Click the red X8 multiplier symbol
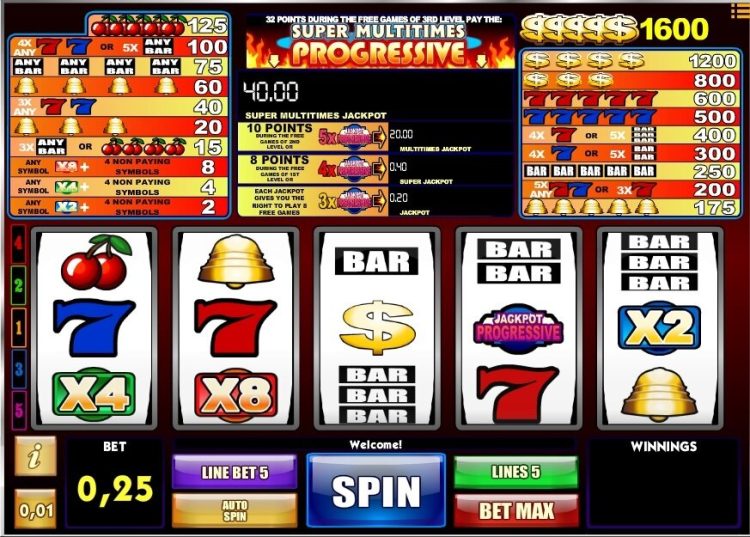Screen dimensions: 750x537 [x=235, y=395]
